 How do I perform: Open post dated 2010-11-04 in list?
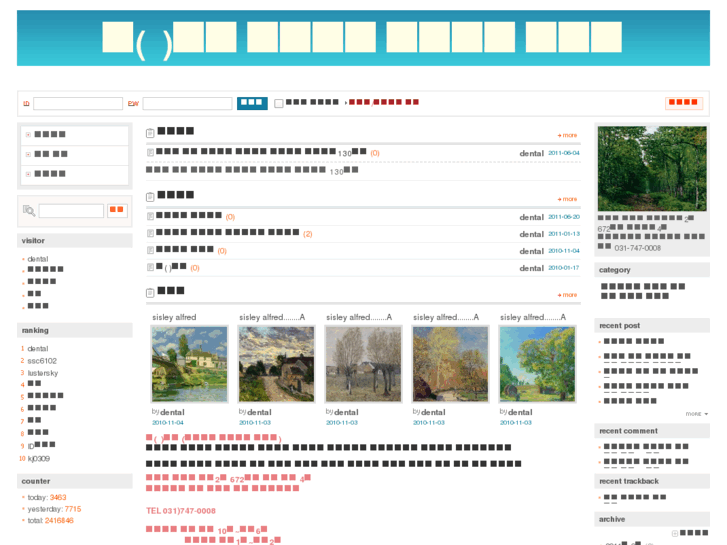185,250
